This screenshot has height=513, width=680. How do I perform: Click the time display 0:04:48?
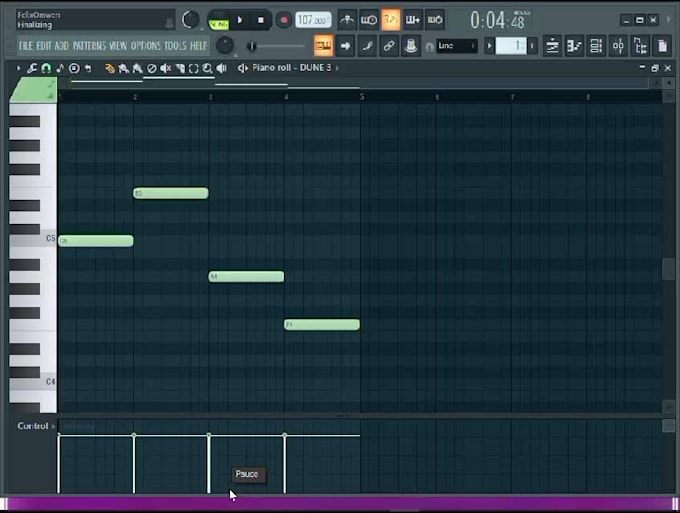[500, 20]
